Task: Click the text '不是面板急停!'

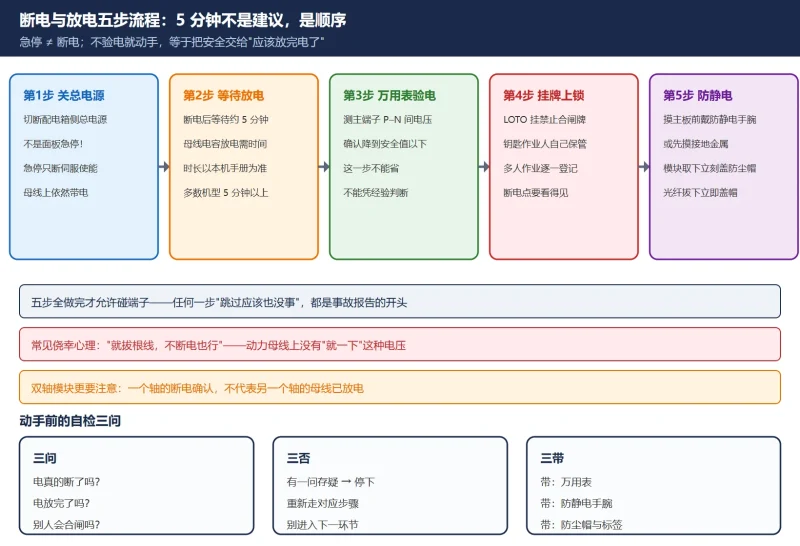Action: pos(53,144)
